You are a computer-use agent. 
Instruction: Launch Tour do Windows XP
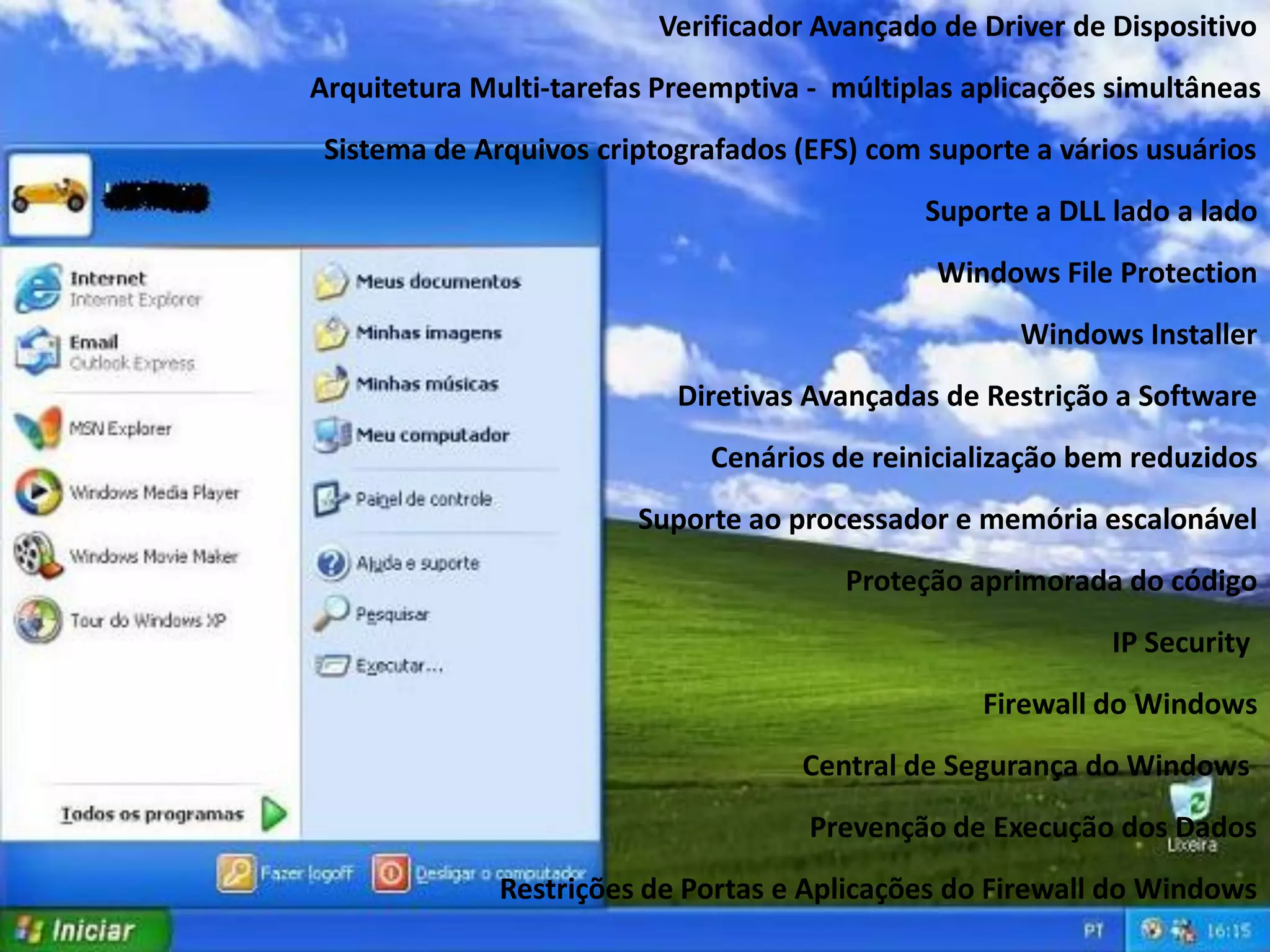124,620
